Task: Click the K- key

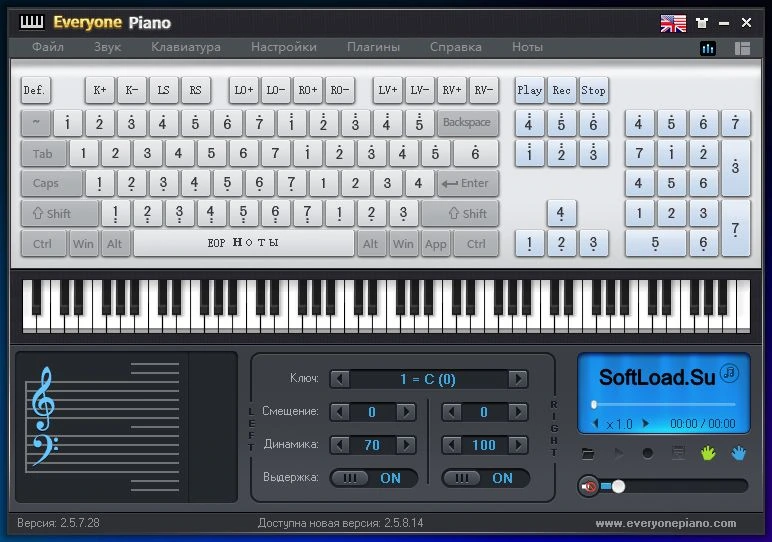Action: point(131,90)
